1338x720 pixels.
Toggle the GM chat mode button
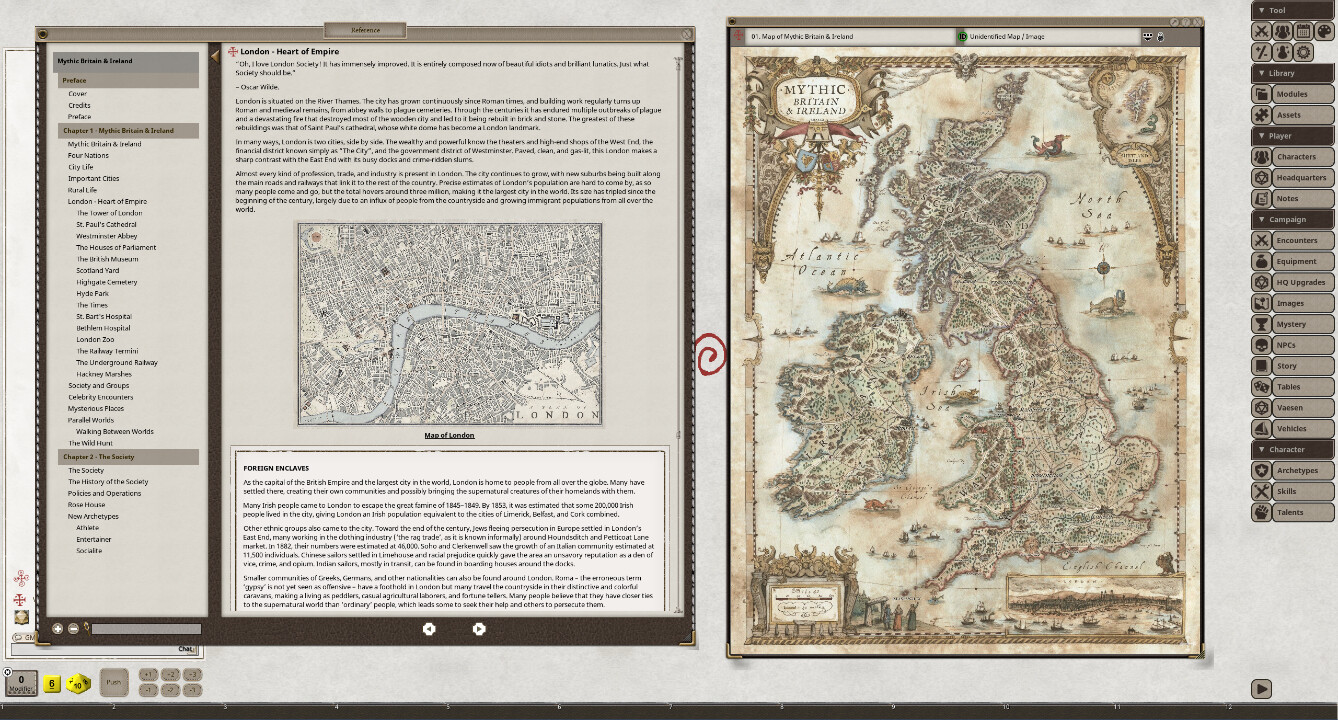pos(23,638)
